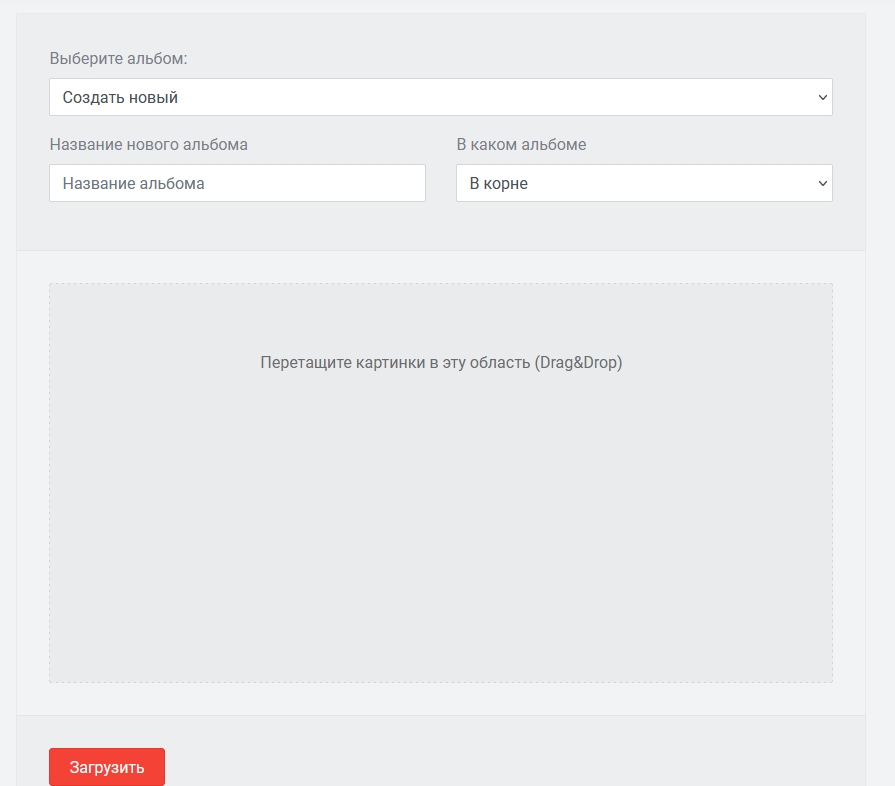Screen dimensions: 895x786
Task: Select the "В корне" value text
Action: coord(498,183)
